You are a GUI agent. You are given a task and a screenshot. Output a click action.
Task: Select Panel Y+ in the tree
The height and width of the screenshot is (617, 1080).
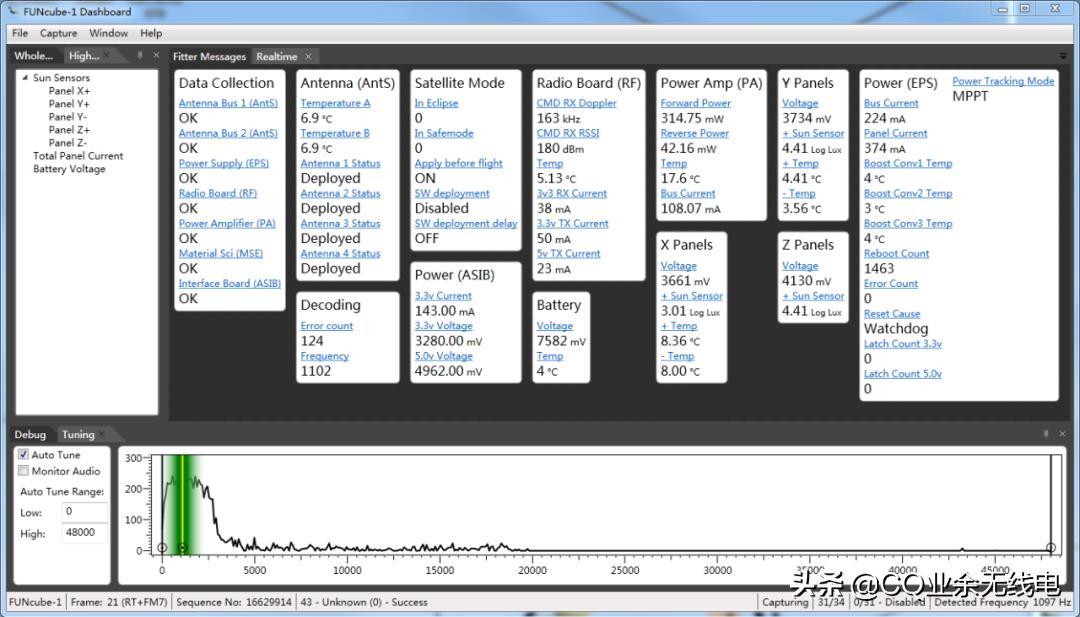pos(69,104)
